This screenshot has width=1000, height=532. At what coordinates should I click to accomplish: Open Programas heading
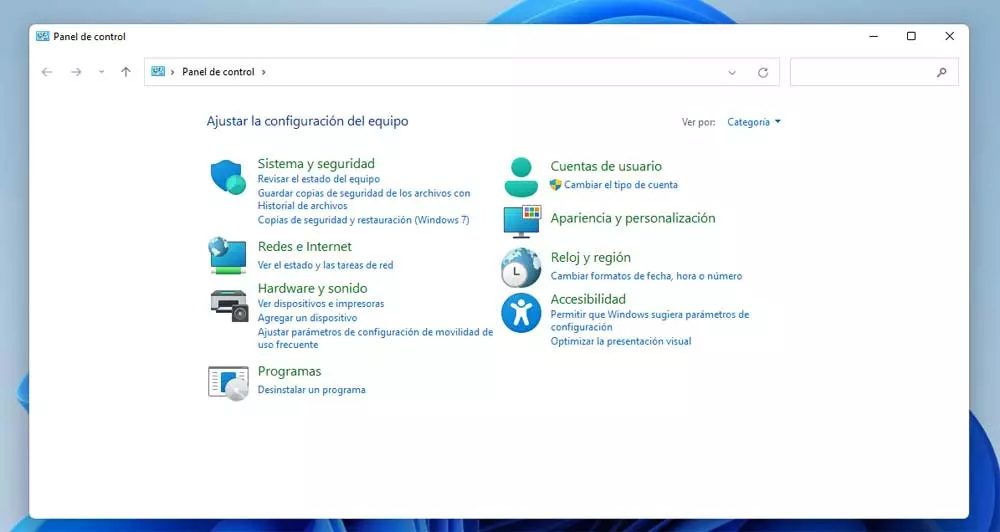tap(289, 371)
